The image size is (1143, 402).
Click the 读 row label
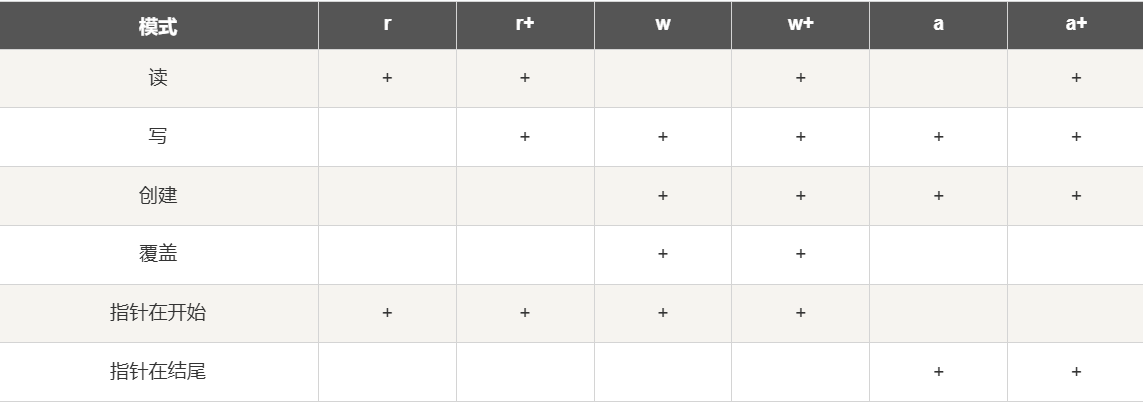point(158,78)
